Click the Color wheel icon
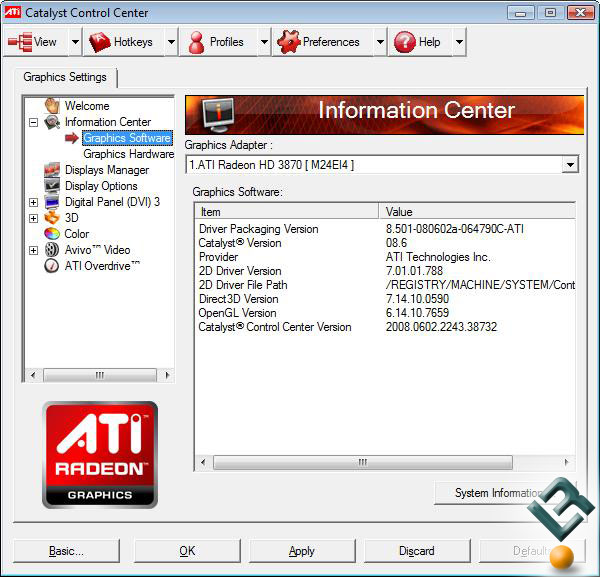Screen dimensions: 600x577 pyautogui.click(x=52, y=233)
